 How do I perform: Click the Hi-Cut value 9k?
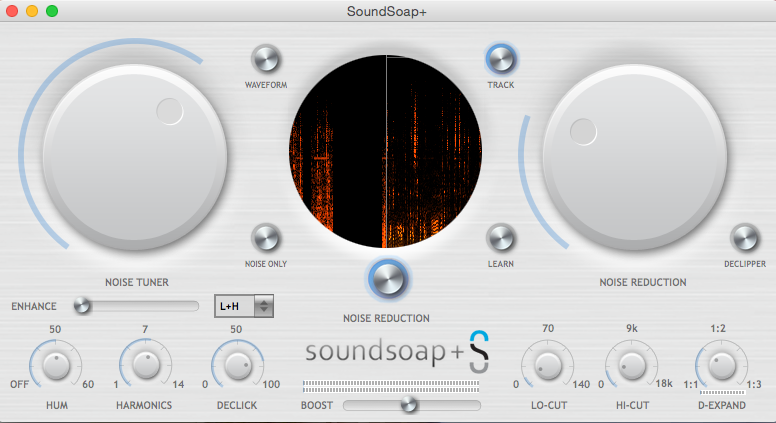coord(632,328)
